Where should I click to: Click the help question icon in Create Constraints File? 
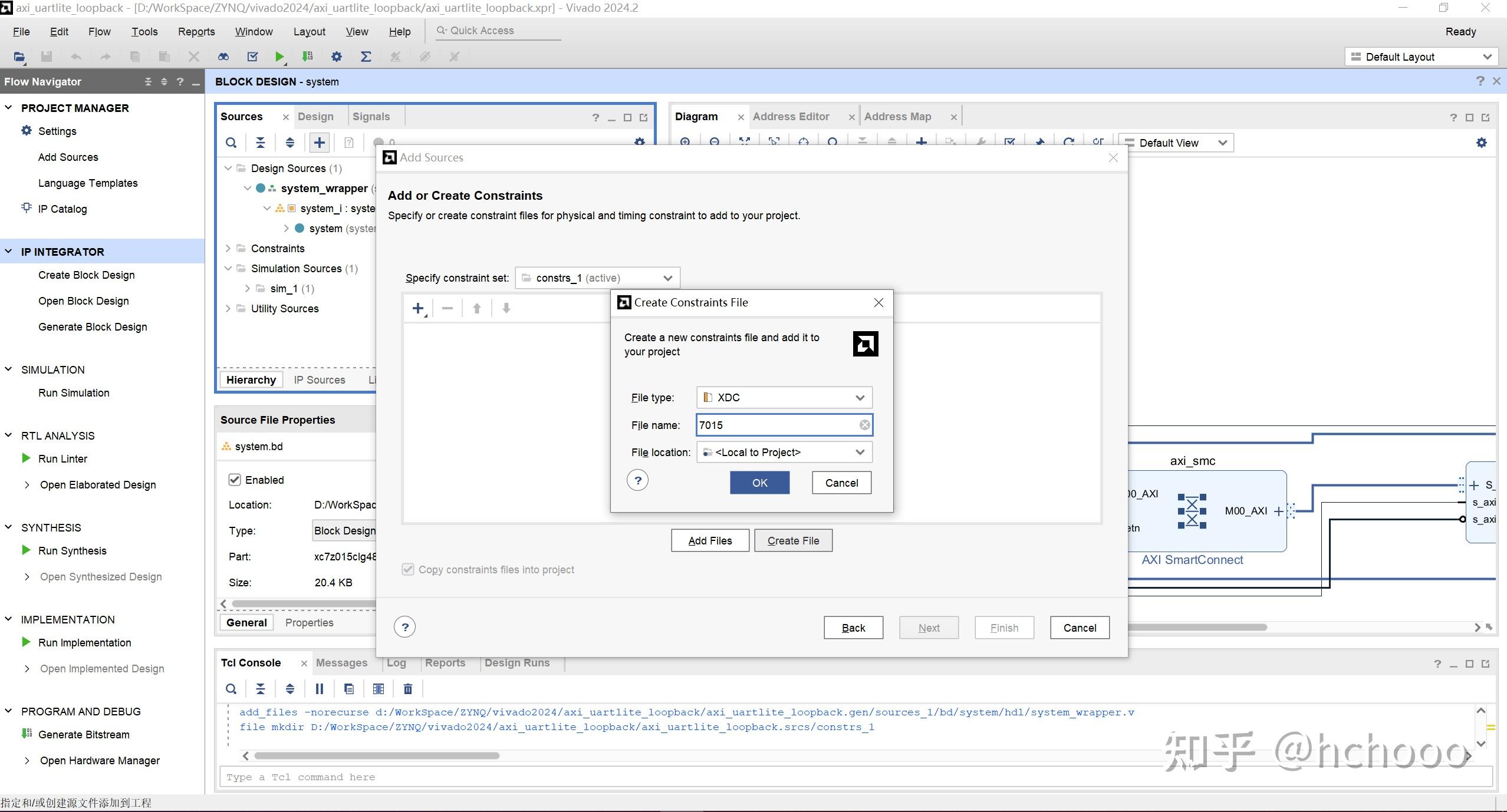[x=637, y=480]
